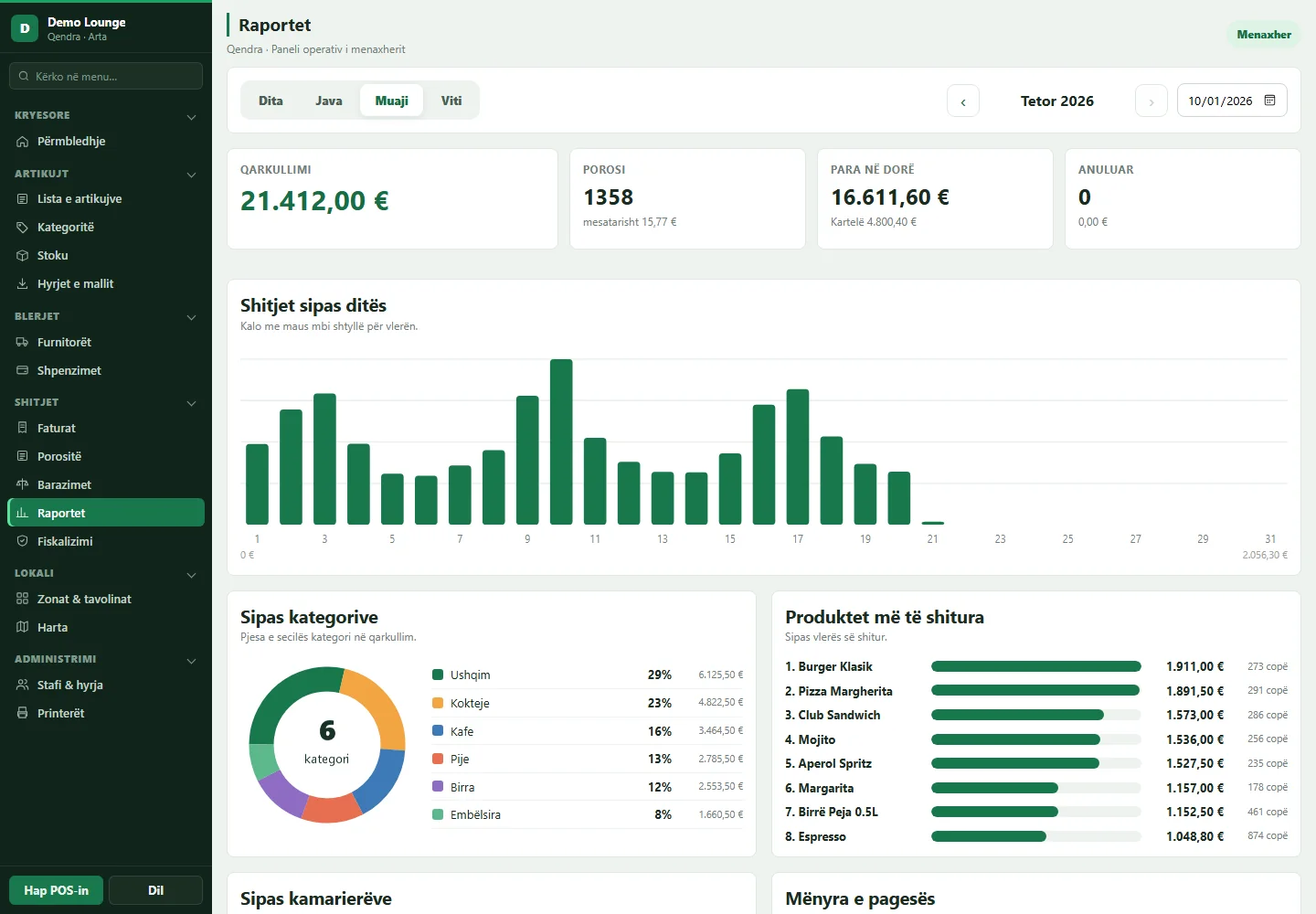Click the Menaxher role badge
The image size is (1316, 914).
pos(1264,35)
